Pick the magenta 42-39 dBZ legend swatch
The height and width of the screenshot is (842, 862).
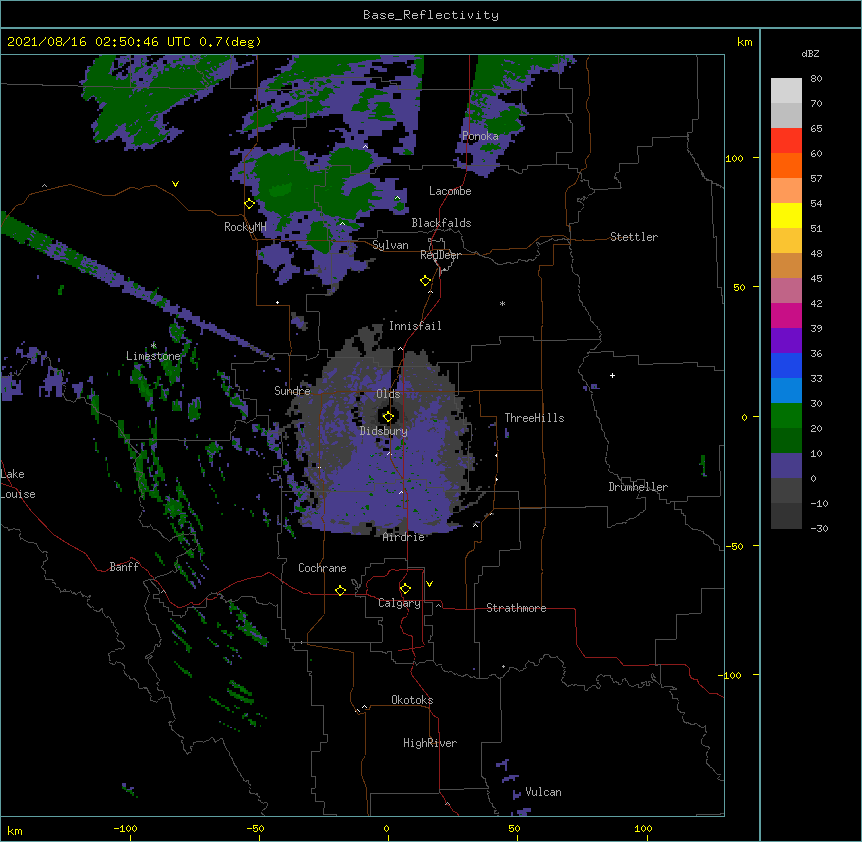coord(786,316)
